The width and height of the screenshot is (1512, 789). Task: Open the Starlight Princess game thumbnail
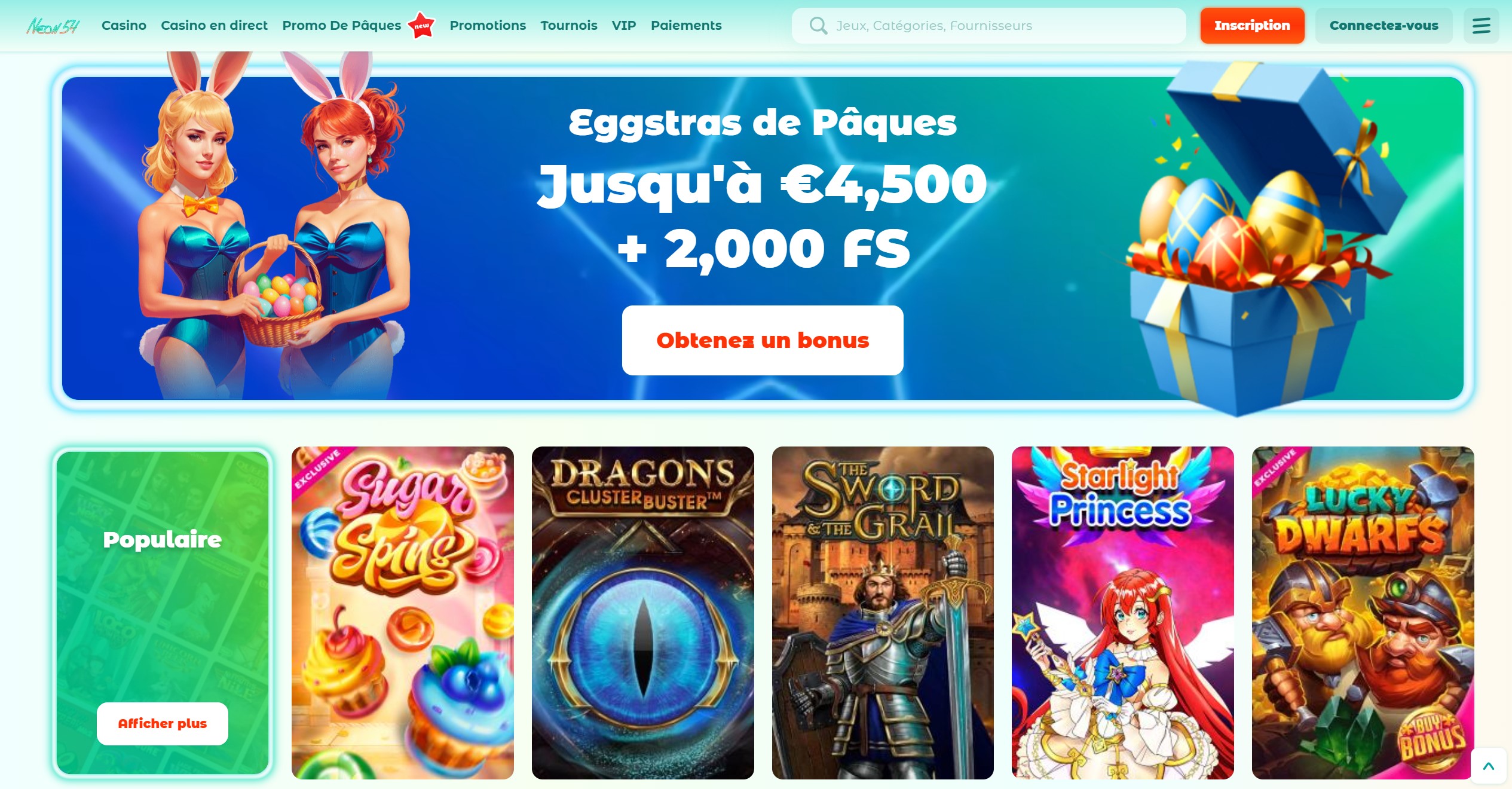1122,613
